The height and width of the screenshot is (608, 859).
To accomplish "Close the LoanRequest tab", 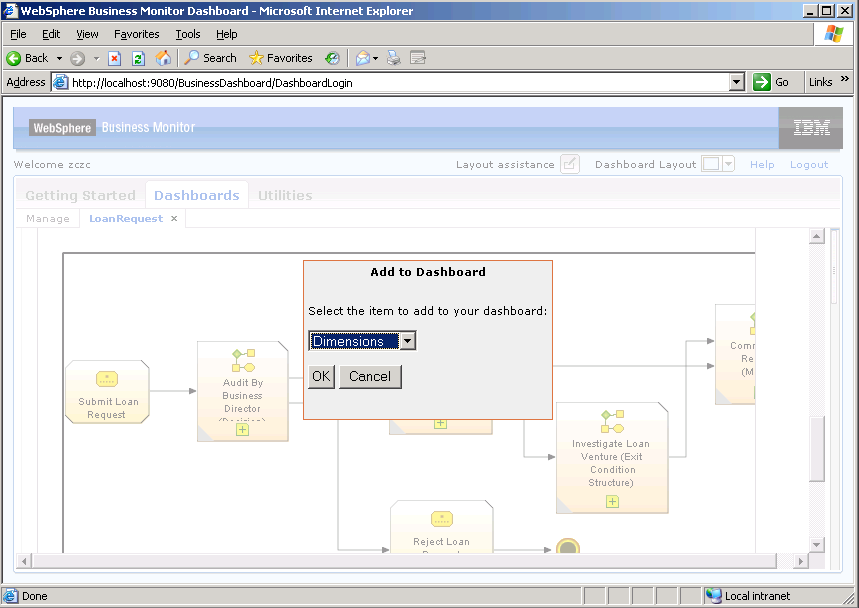I will [x=174, y=219].
